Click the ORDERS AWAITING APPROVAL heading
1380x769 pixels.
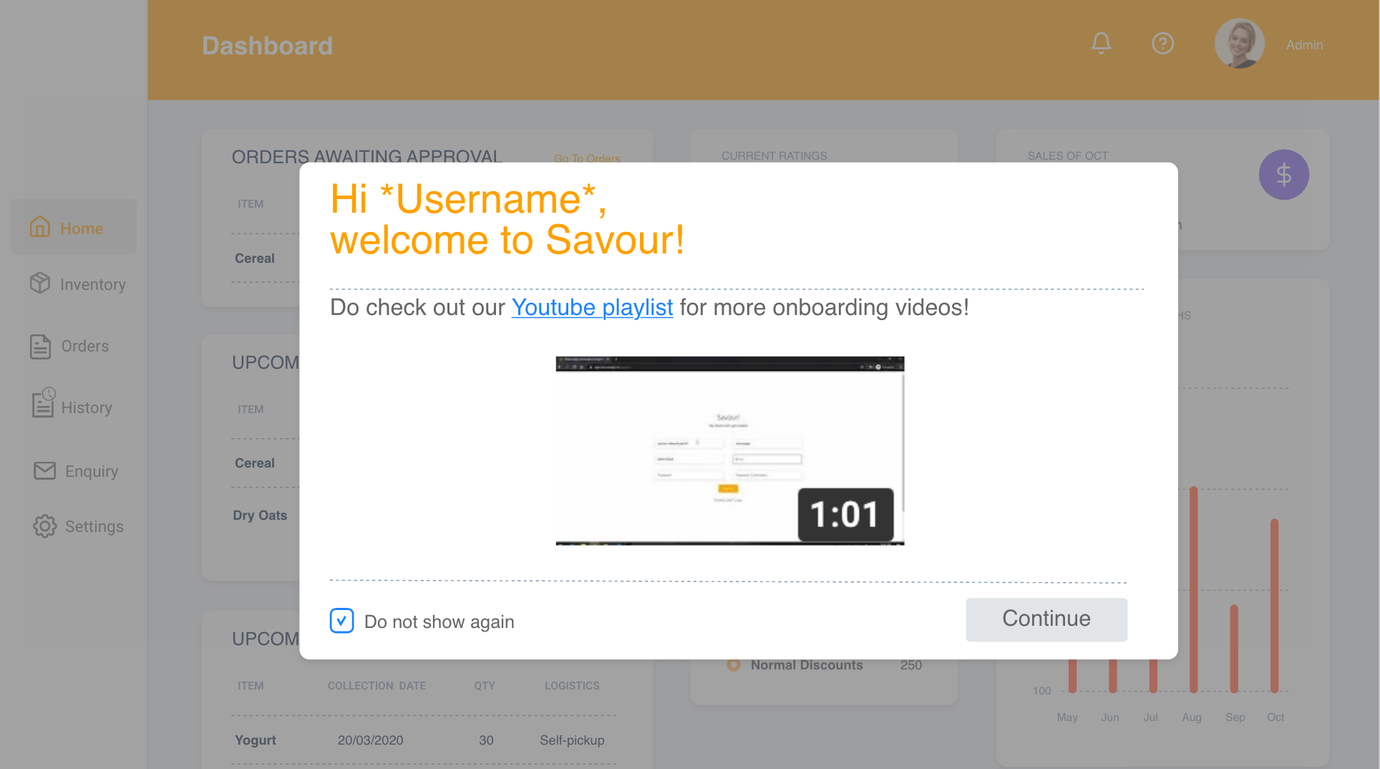(367, 156)
